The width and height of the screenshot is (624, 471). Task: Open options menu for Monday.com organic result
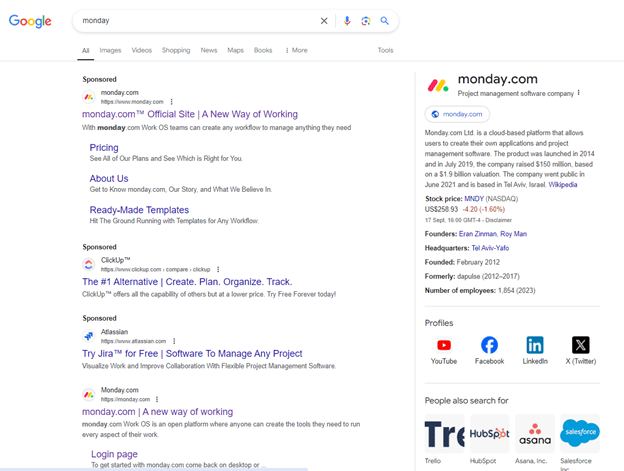(157, 399)
